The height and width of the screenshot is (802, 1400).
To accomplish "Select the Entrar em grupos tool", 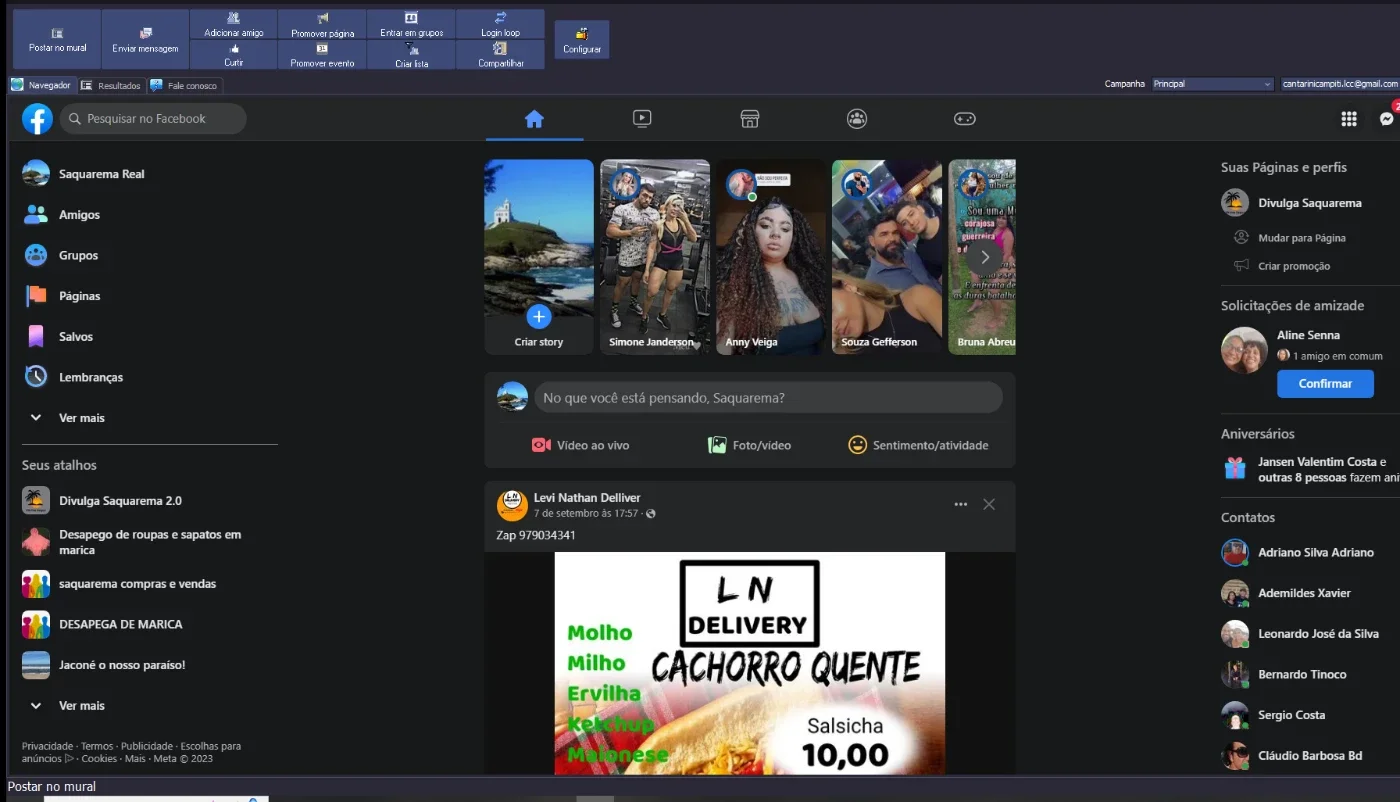I will [411, 25].
